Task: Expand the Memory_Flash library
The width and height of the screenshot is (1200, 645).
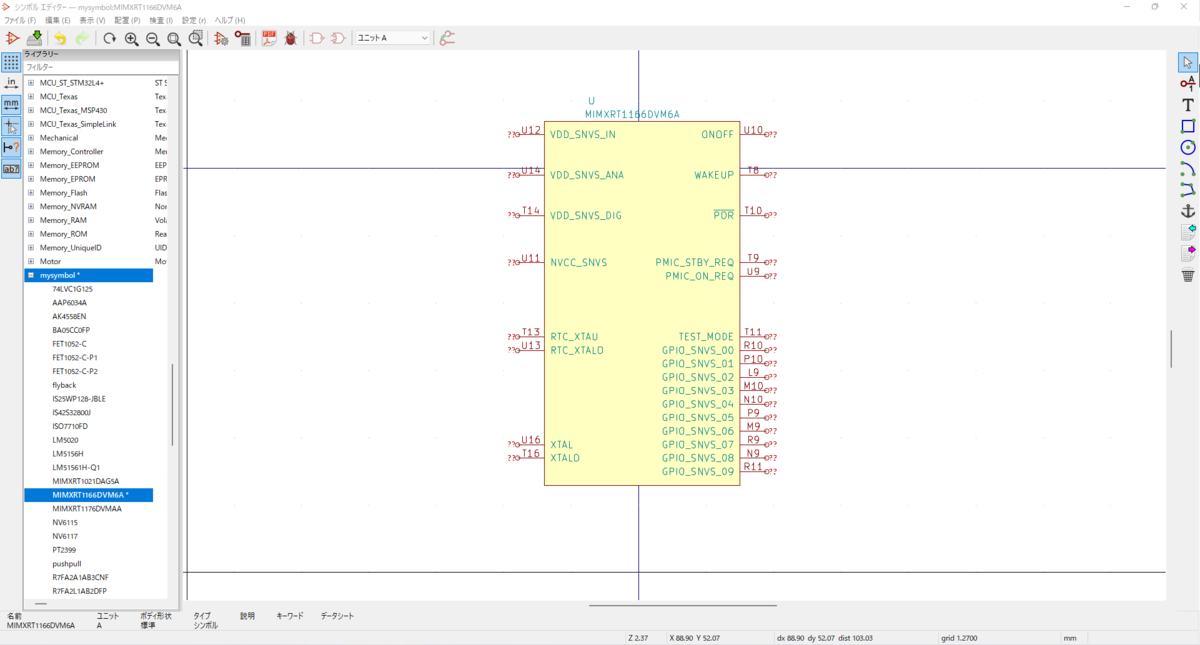Action: click(30, 192)
